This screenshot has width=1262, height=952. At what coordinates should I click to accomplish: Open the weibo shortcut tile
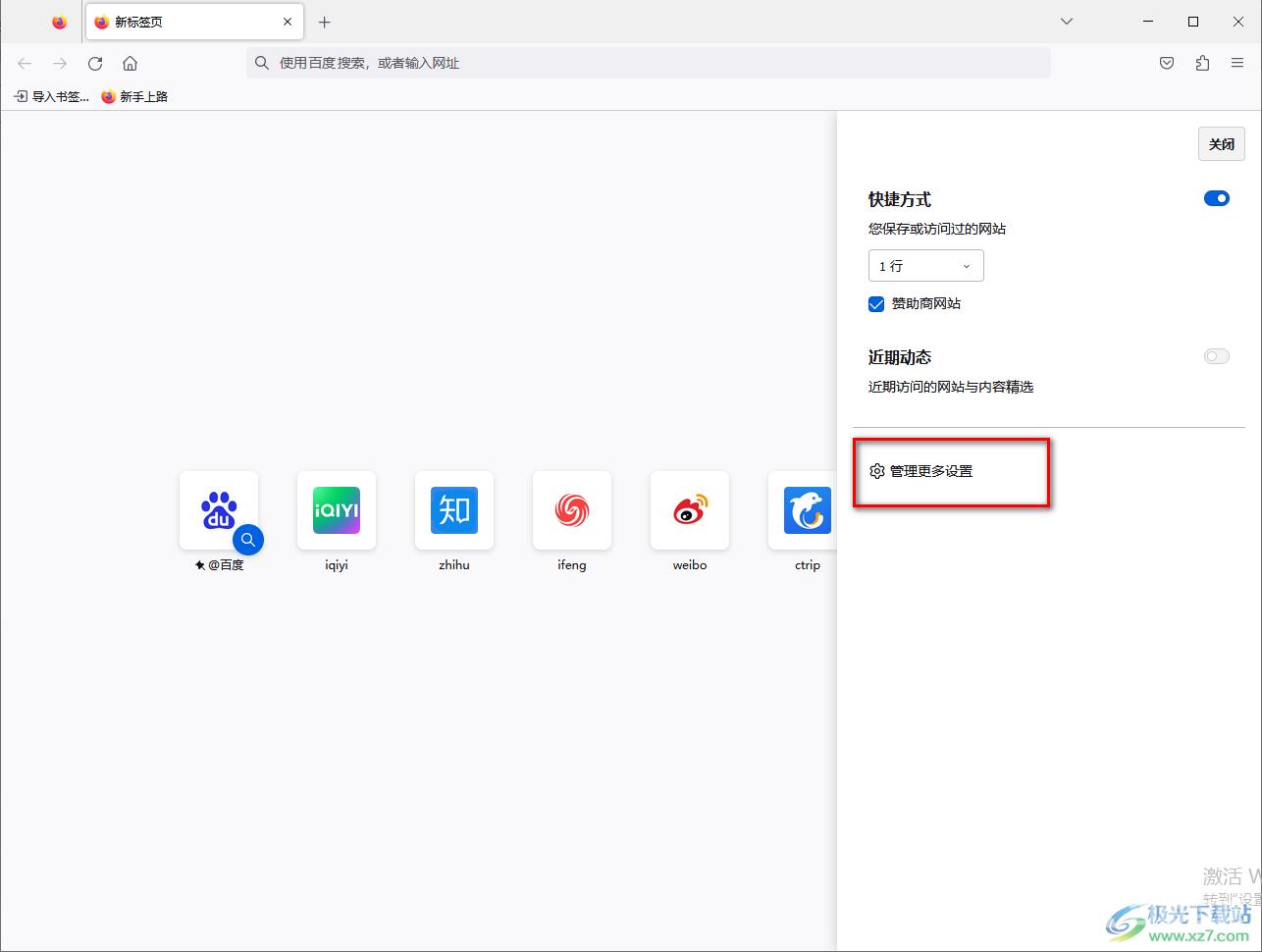pyautogui.click(x=690, y=510)
